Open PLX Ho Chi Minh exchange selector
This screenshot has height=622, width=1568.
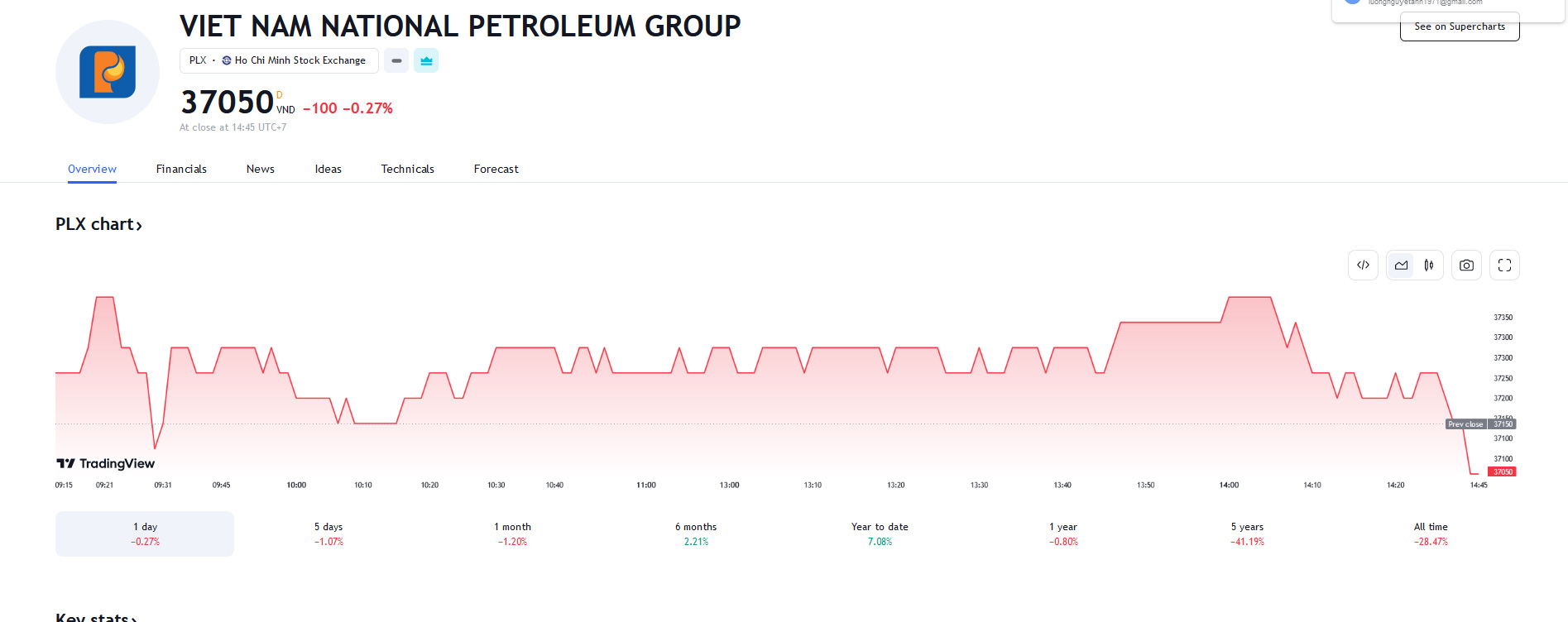(x=279, y=60)
